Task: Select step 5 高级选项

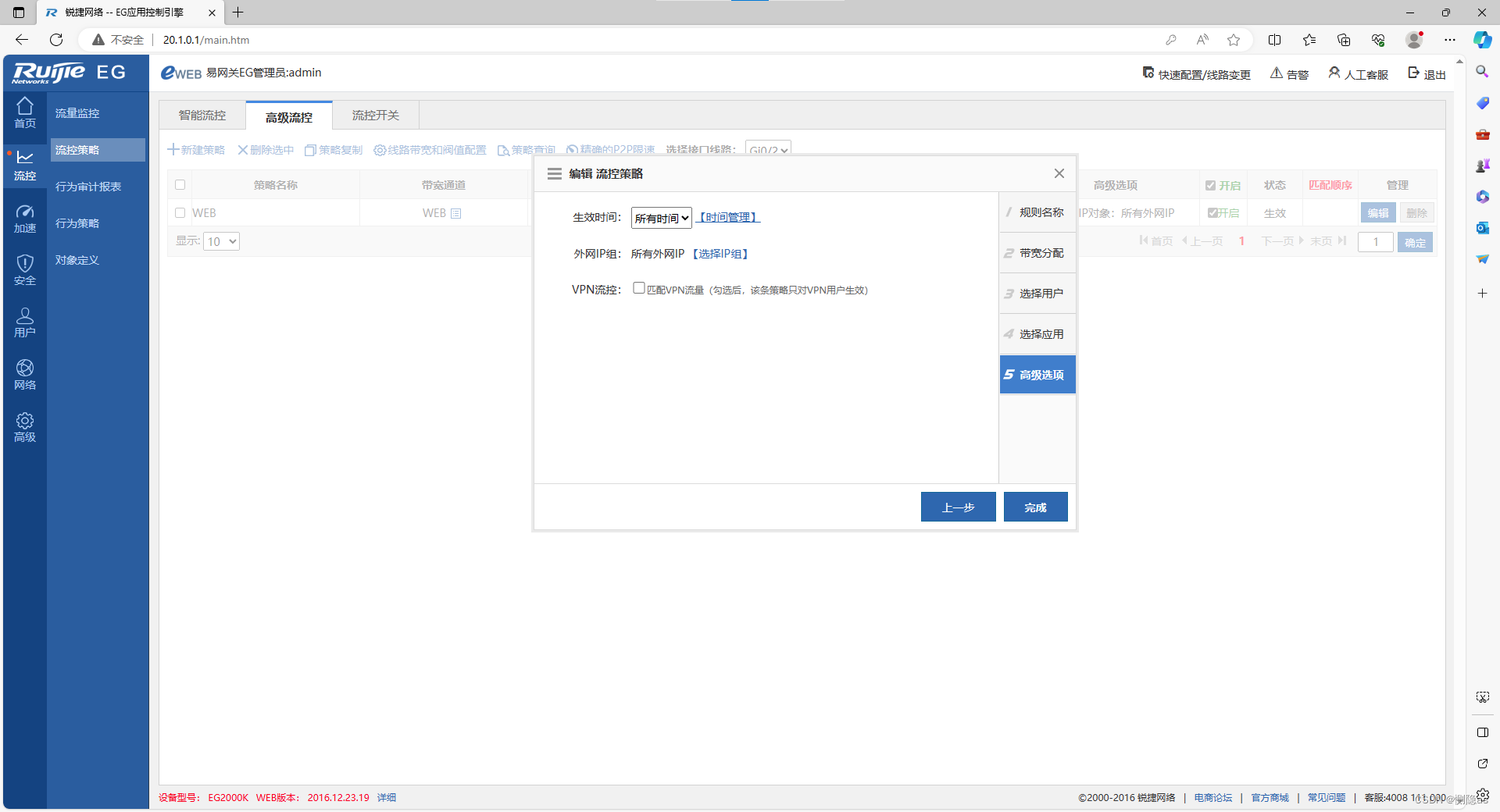Action: pos(1037,375)
